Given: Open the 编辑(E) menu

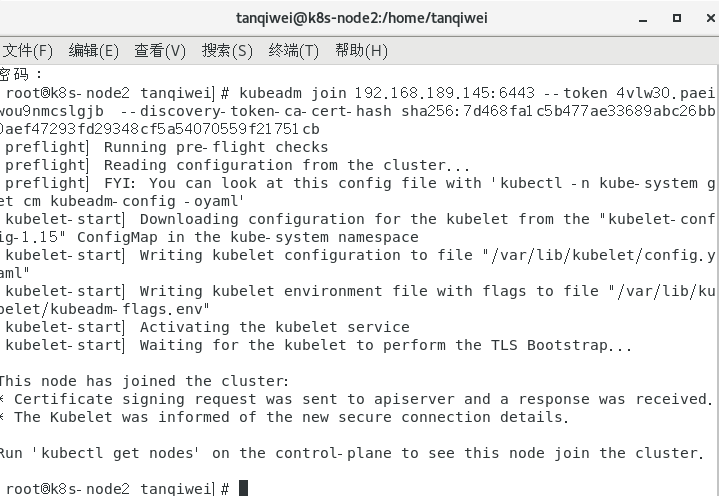Looking at the screenshot, I should point(94,50).
